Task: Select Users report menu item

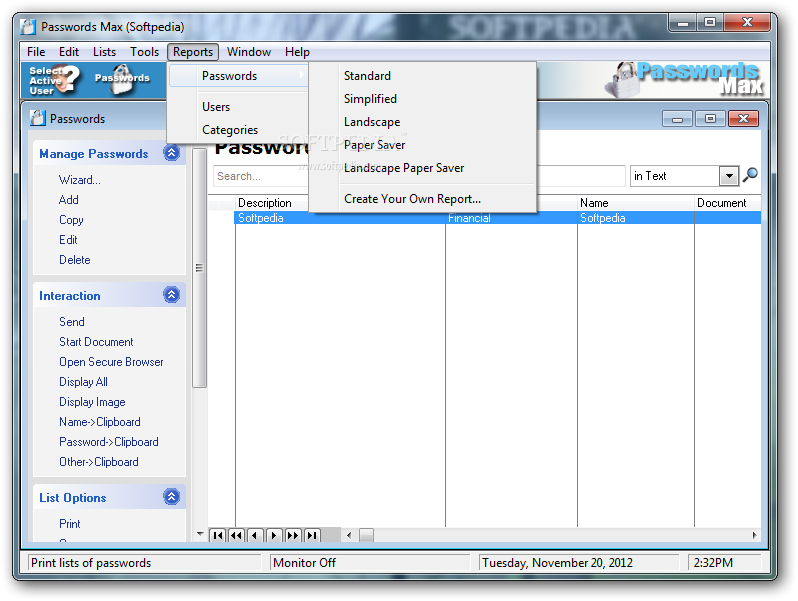Action: click(x=239, y=107)
